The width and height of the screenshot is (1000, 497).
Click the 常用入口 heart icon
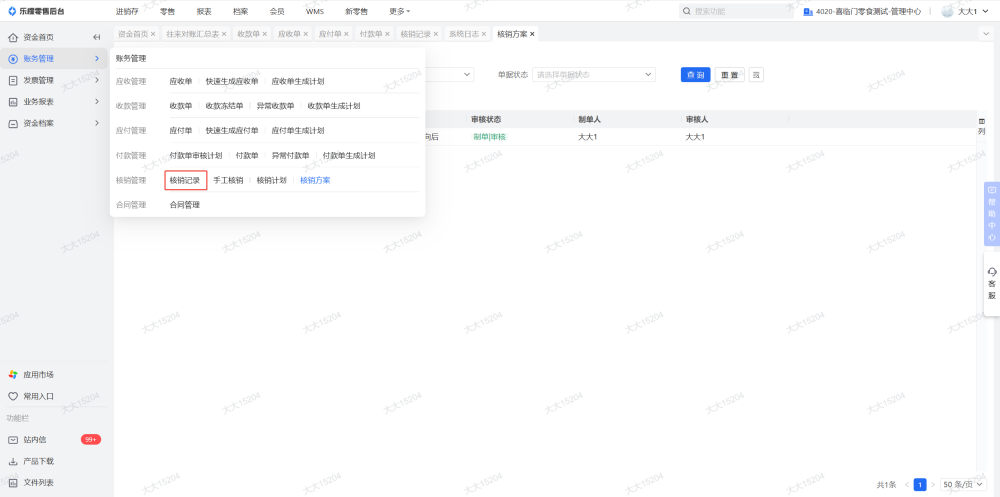(13, 396)
